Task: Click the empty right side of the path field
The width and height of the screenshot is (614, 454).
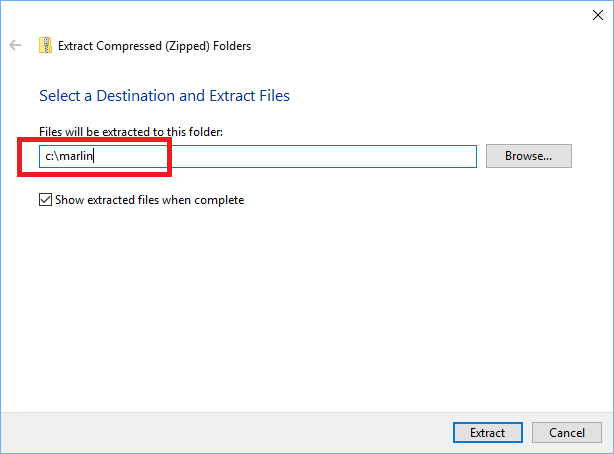Action: pos(400,156)
